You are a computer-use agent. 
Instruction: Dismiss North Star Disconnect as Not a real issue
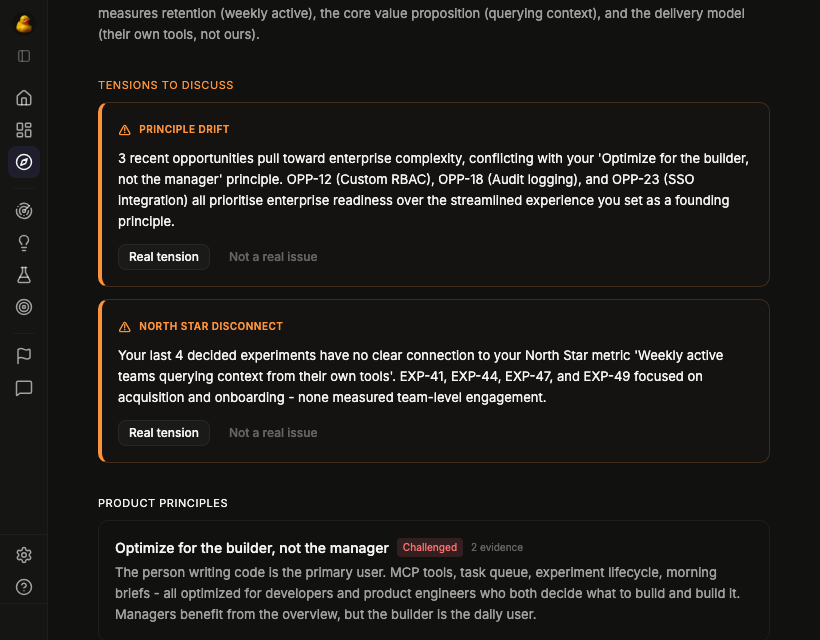[x=272, y=433]
